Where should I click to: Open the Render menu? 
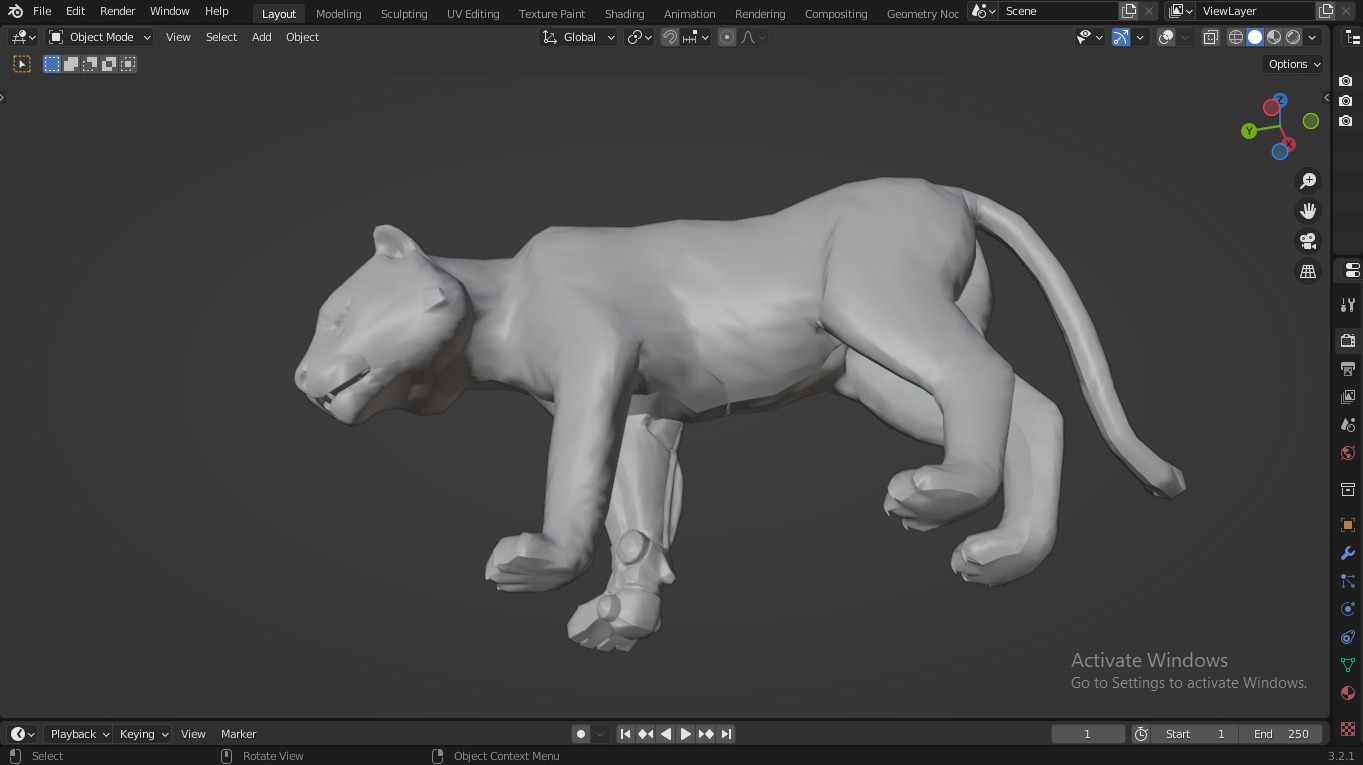(x=118, y=11)
